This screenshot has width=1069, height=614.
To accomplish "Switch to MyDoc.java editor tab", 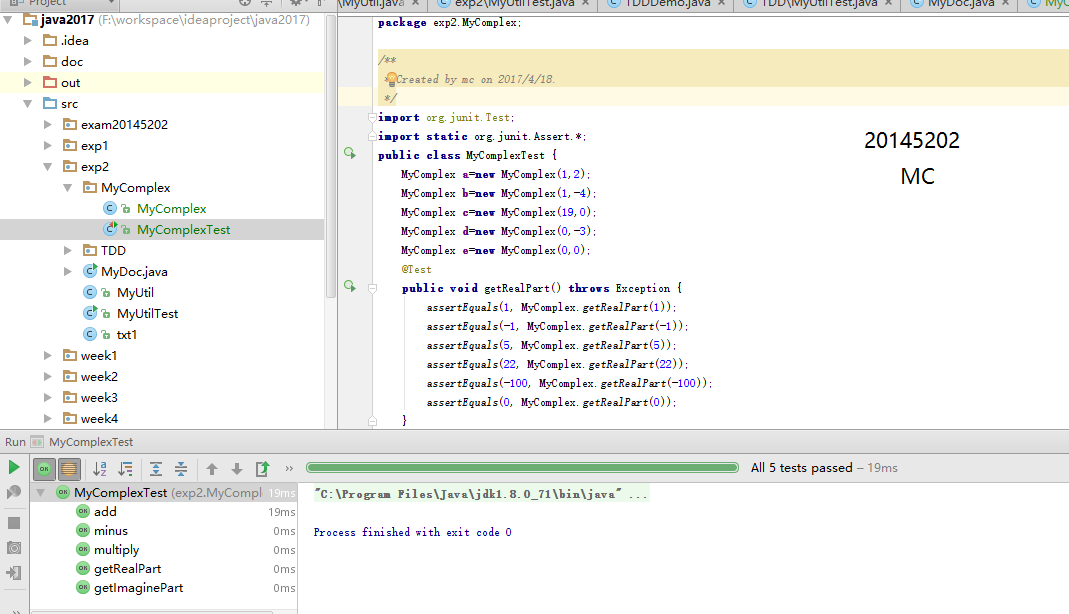I will click(x=961, y=3).
